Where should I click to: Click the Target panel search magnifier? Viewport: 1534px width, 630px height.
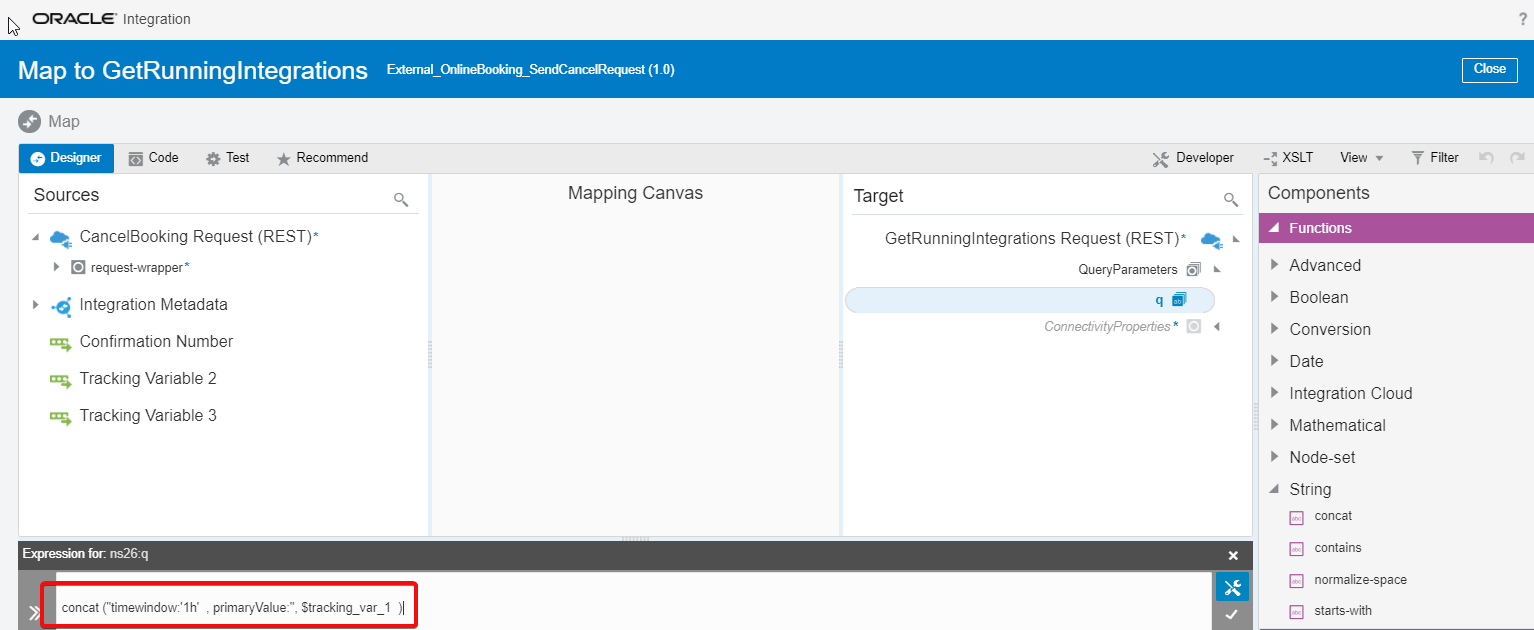coord(1231,199)
